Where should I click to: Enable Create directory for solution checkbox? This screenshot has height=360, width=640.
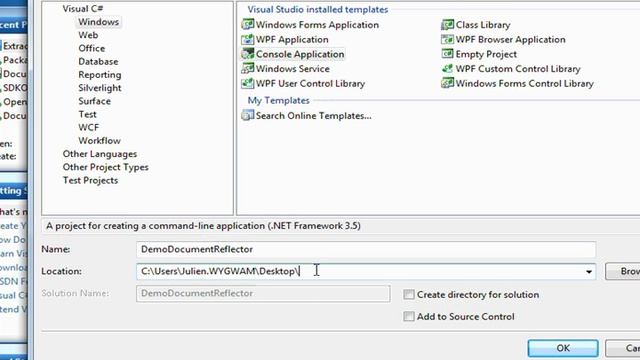coord(409,295)
